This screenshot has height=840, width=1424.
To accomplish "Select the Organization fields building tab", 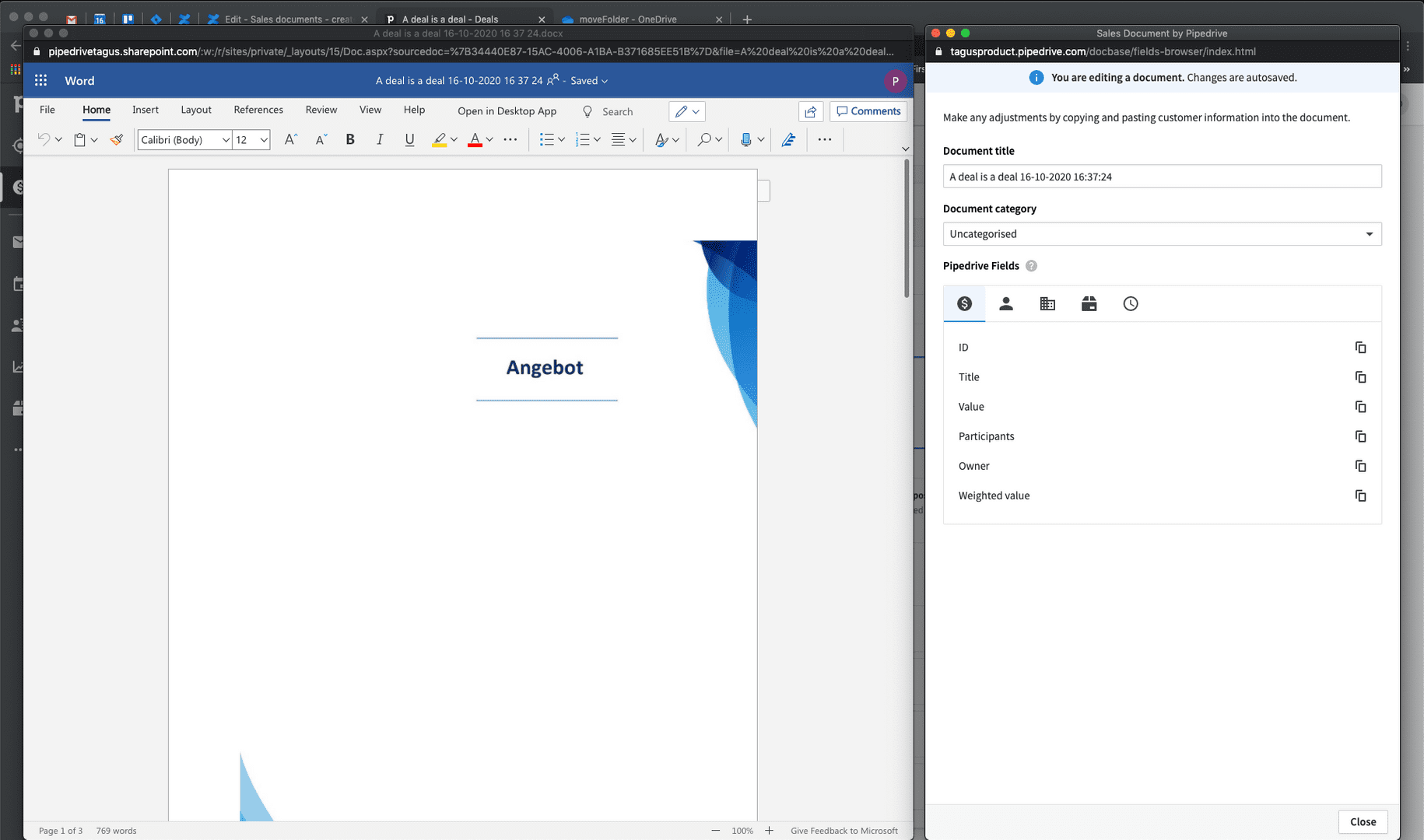I will [1047, 304].
